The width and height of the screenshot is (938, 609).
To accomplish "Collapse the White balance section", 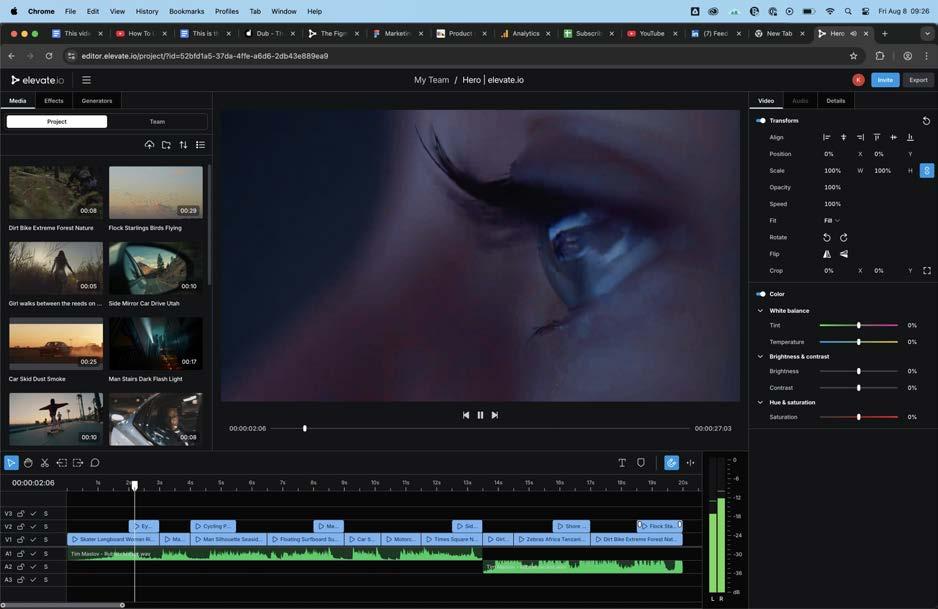I will [x=760, y=311].
